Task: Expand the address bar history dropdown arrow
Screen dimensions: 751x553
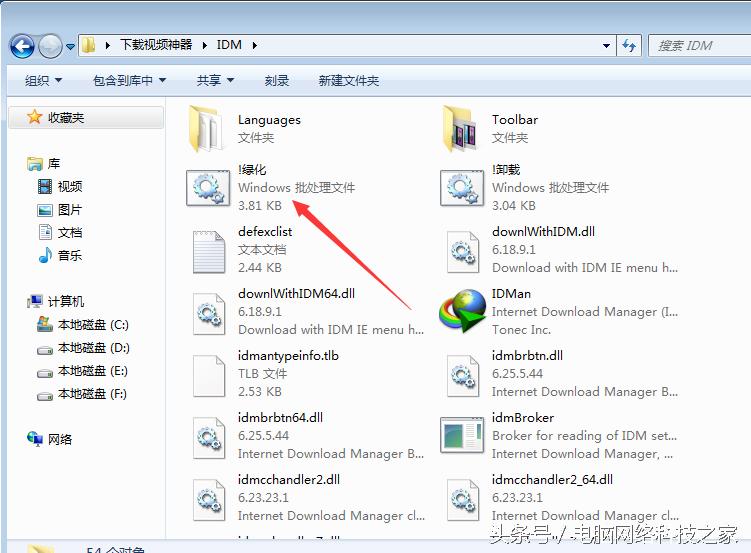Action: pos(607,45)
